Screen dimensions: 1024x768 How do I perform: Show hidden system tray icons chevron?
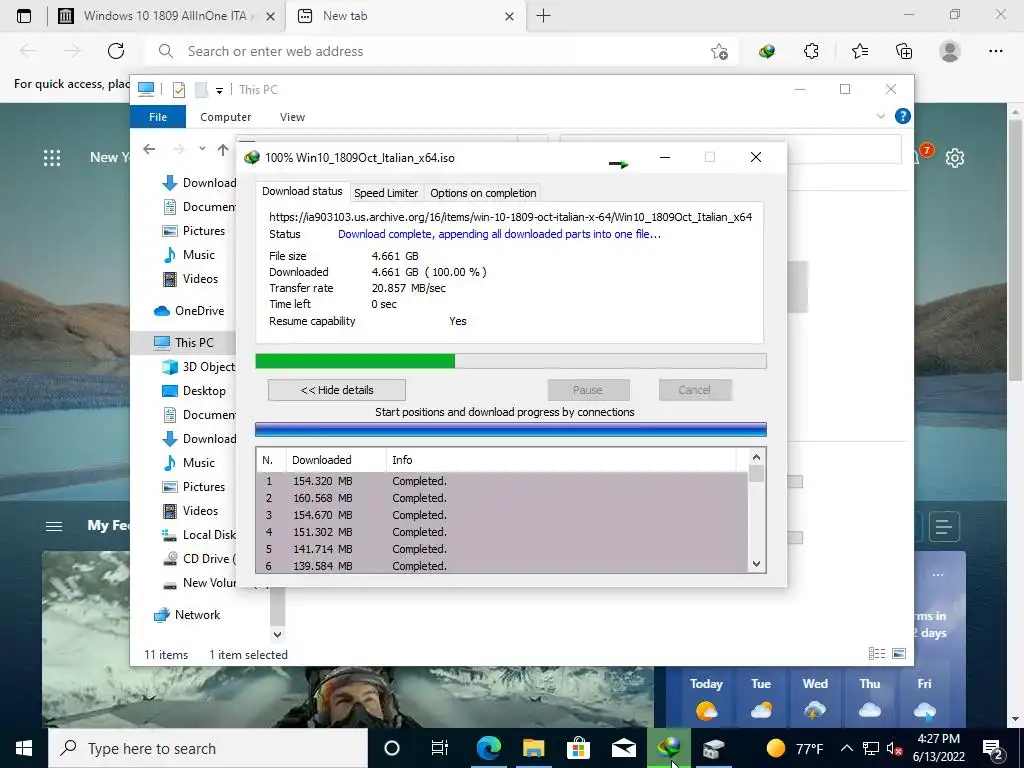tap(846, 748)
